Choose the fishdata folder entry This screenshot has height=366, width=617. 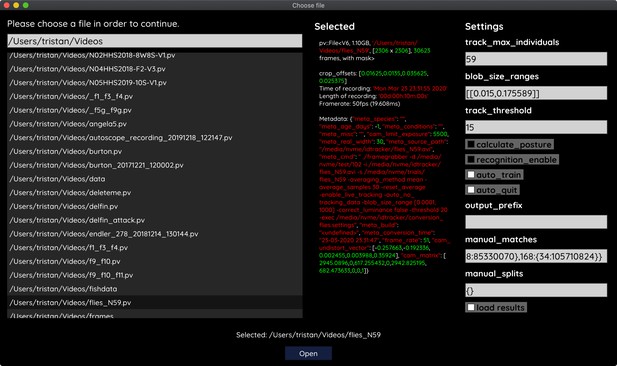(155, 288)
